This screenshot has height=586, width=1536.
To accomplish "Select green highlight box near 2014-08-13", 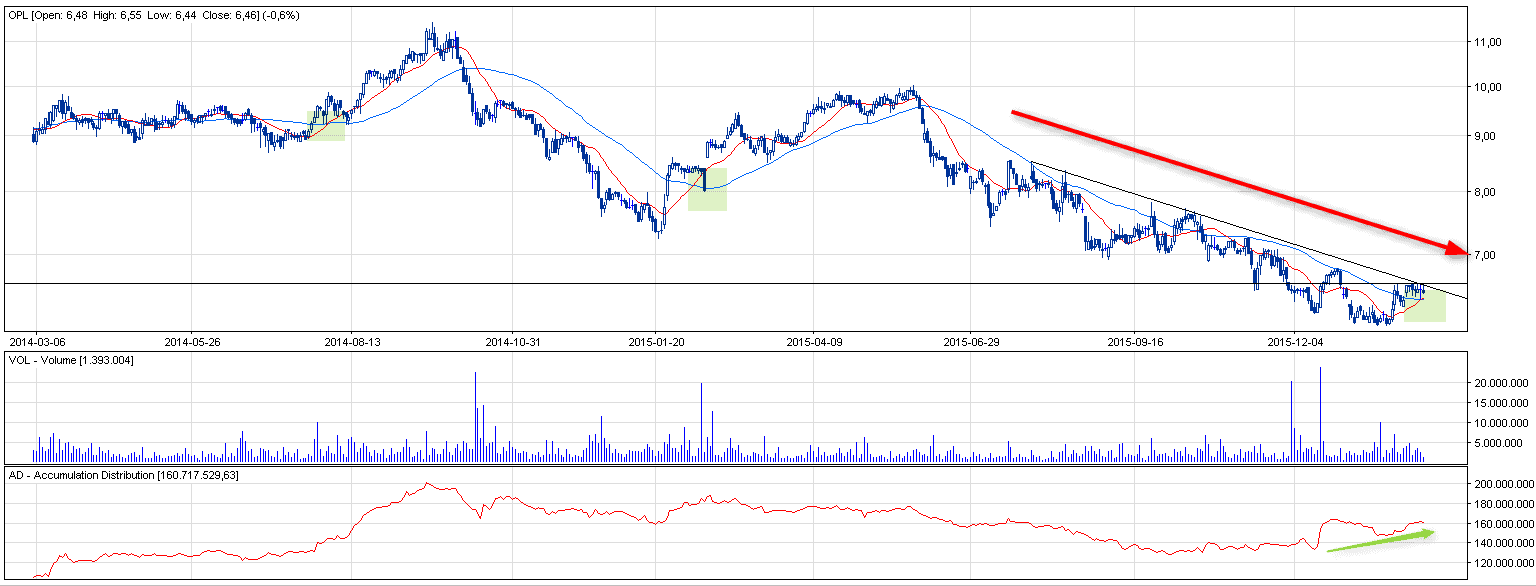I will [x=326, y=124].
